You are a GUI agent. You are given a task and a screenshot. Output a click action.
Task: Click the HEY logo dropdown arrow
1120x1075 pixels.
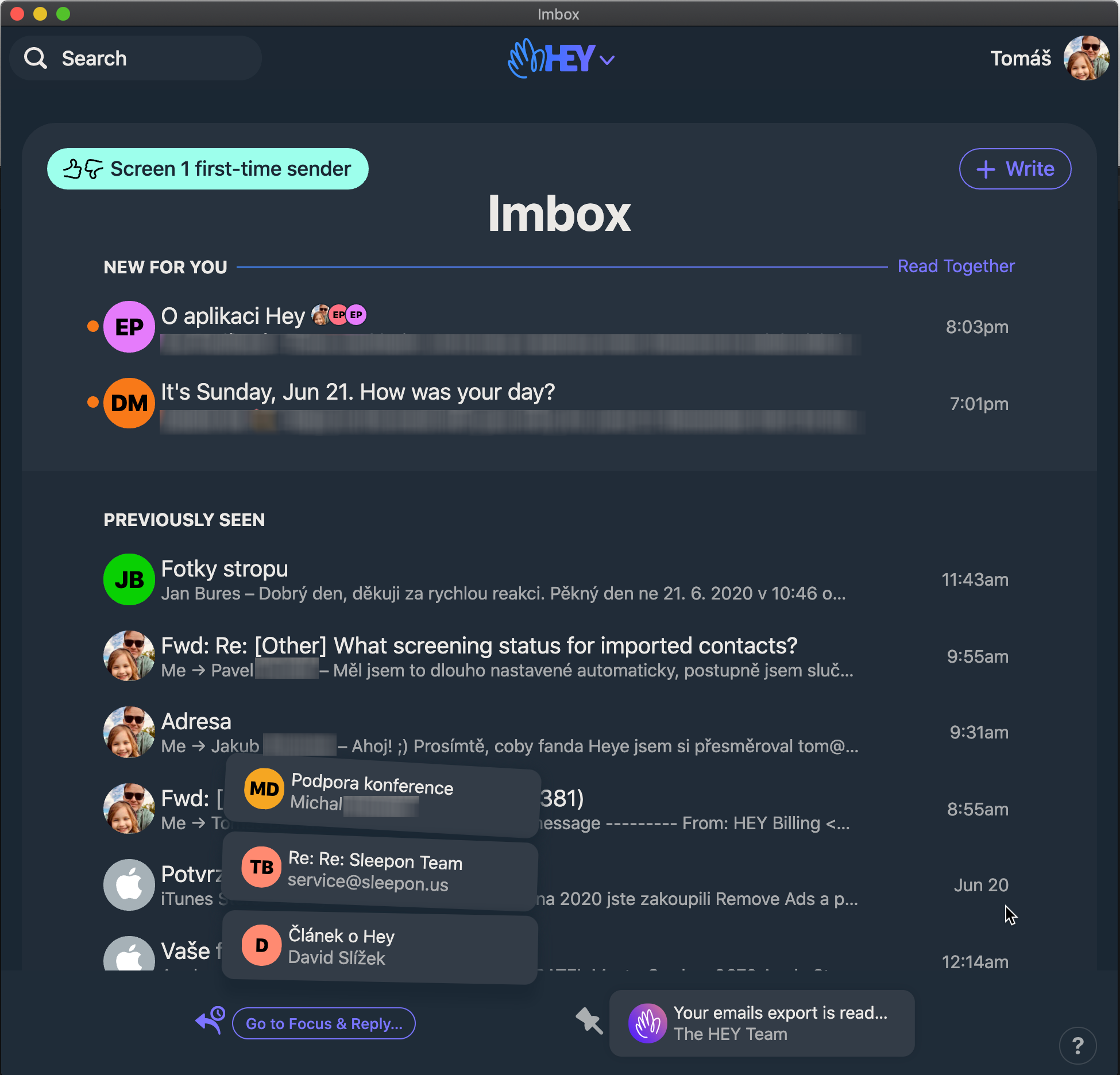point(611,62)
